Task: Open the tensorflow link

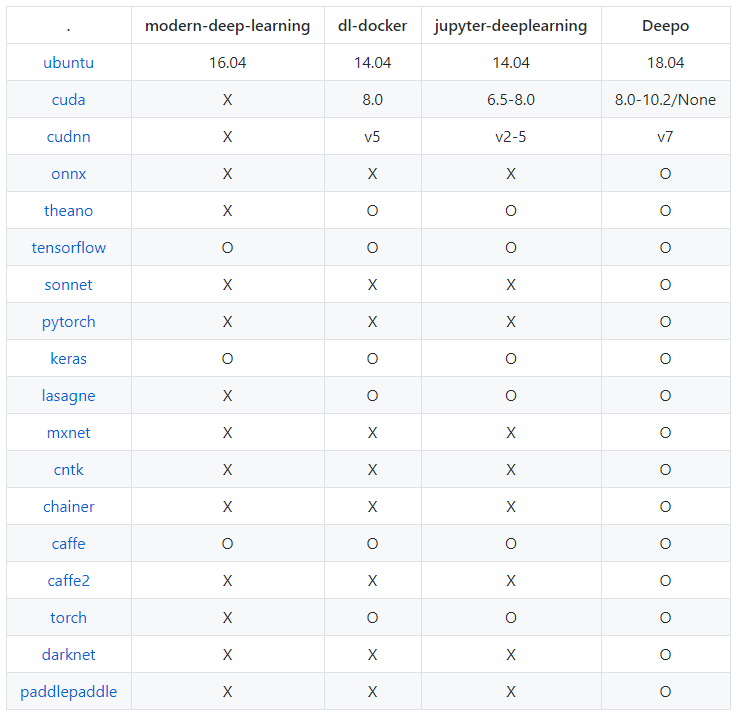Action: pos(68,248)
